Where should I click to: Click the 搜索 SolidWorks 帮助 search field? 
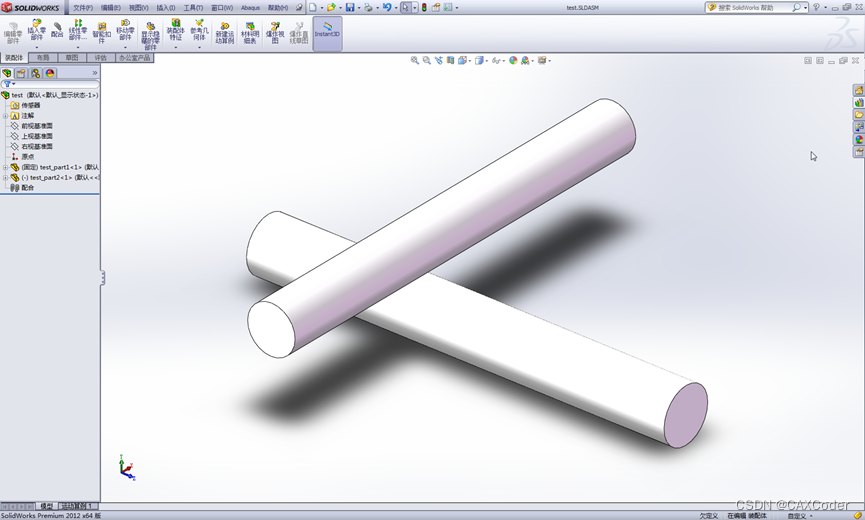(x=753, y=7)
